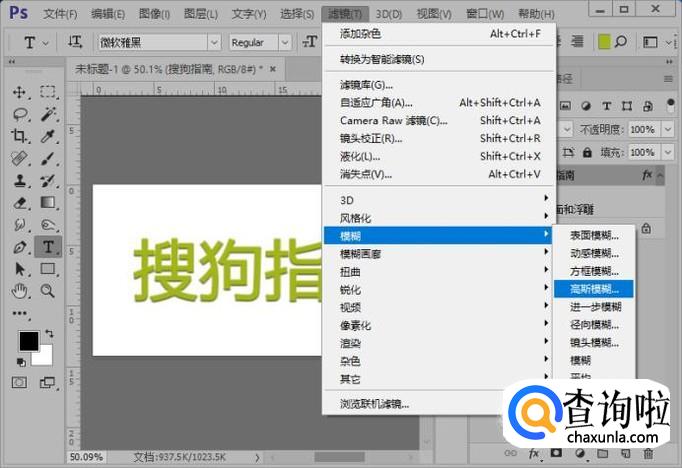Choose 液化(L) from filter menu

click(439, 156)
